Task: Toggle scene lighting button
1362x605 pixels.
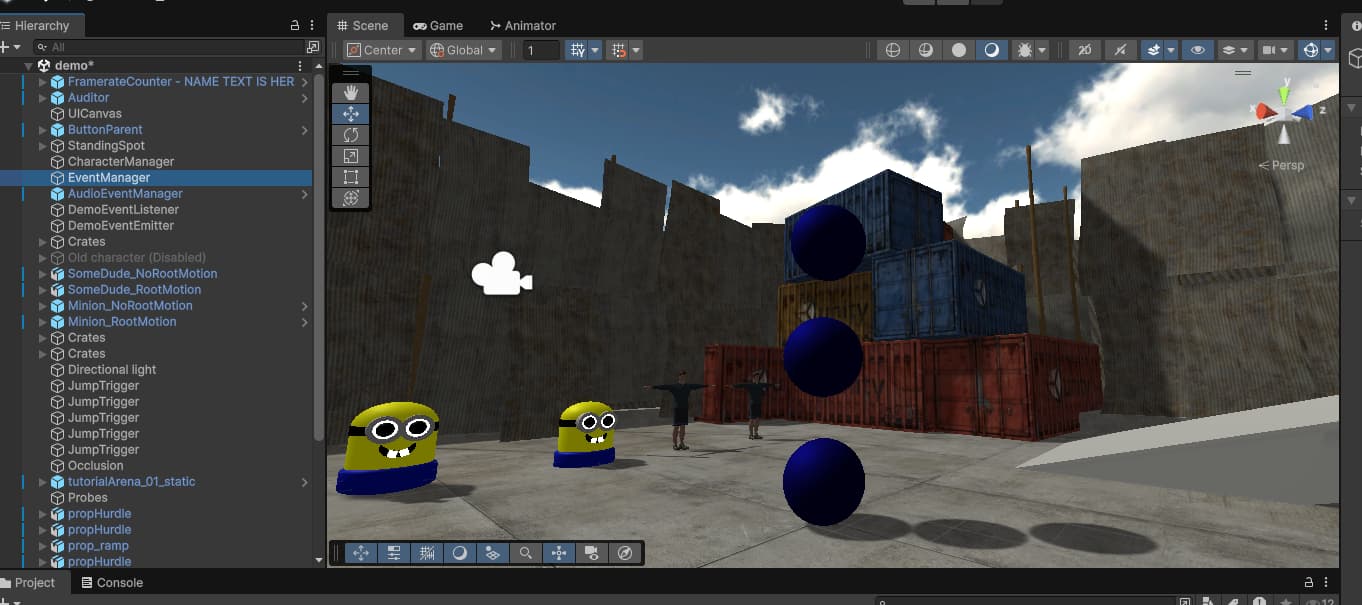Action: click(x=1119, y=50)
